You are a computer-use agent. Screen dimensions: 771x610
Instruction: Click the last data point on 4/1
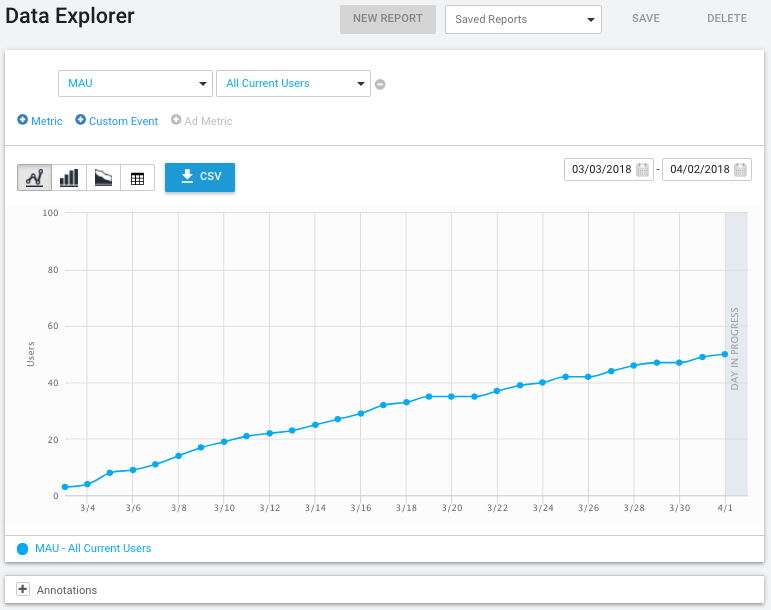click(x=724, y=354)
